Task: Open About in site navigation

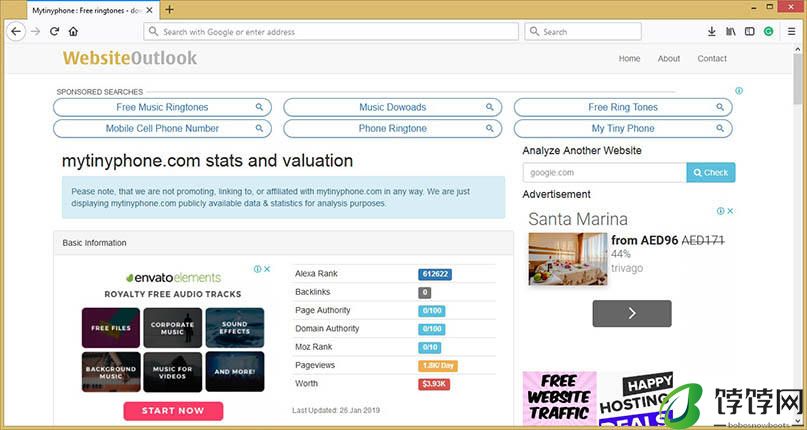Action: pyautogui.click(x=669, y=59)
